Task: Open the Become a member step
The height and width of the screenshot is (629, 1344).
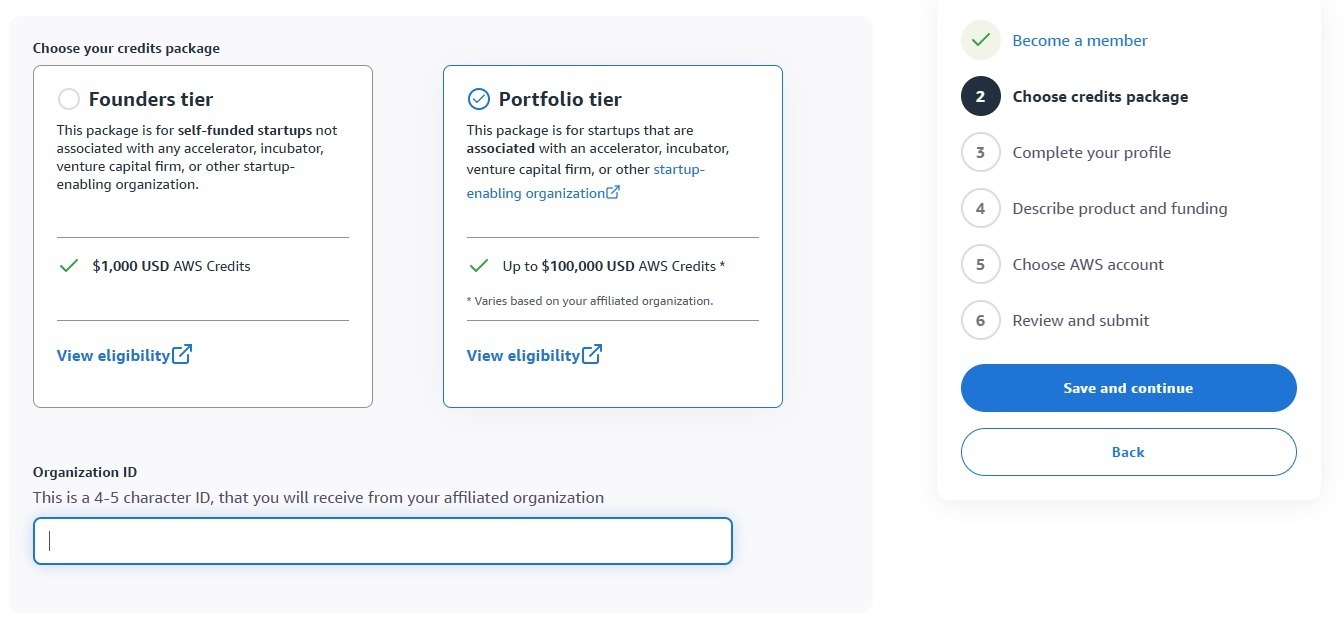Action: [x=1080, y=40]
